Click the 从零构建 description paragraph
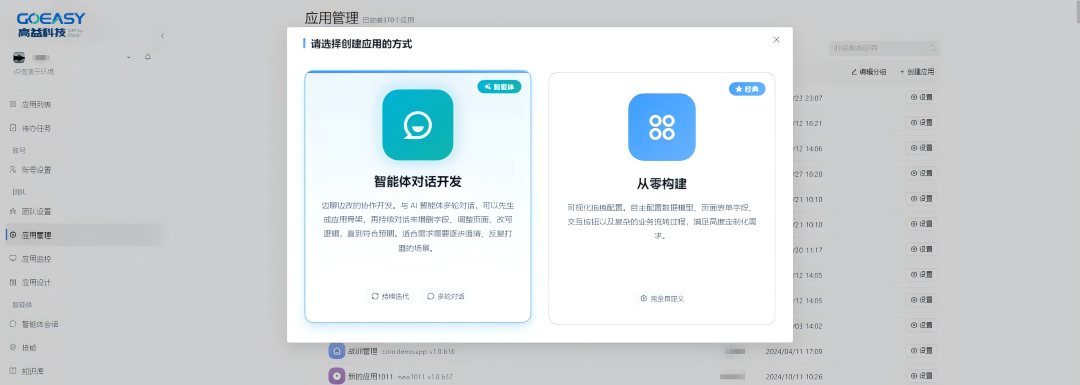Viewport: 1080px width, 385px height. click(x=661, y=221)
